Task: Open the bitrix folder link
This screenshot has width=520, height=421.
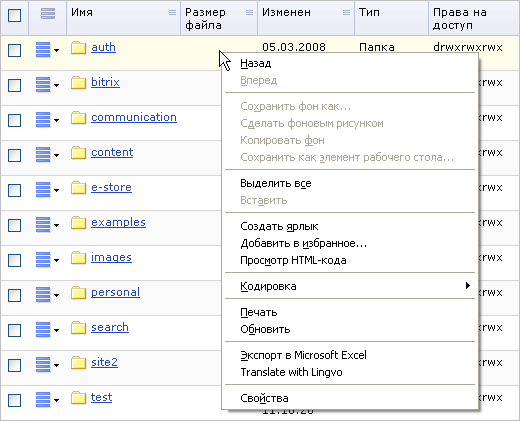Action: [105, 82]
